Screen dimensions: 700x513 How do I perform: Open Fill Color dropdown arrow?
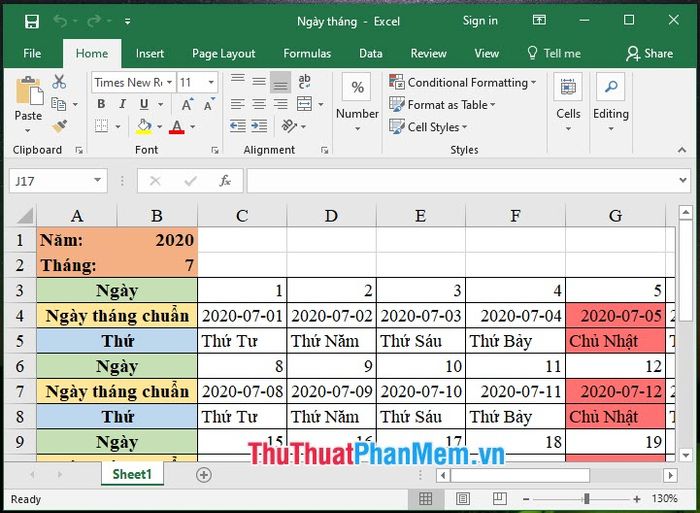[x=159, y=127]
